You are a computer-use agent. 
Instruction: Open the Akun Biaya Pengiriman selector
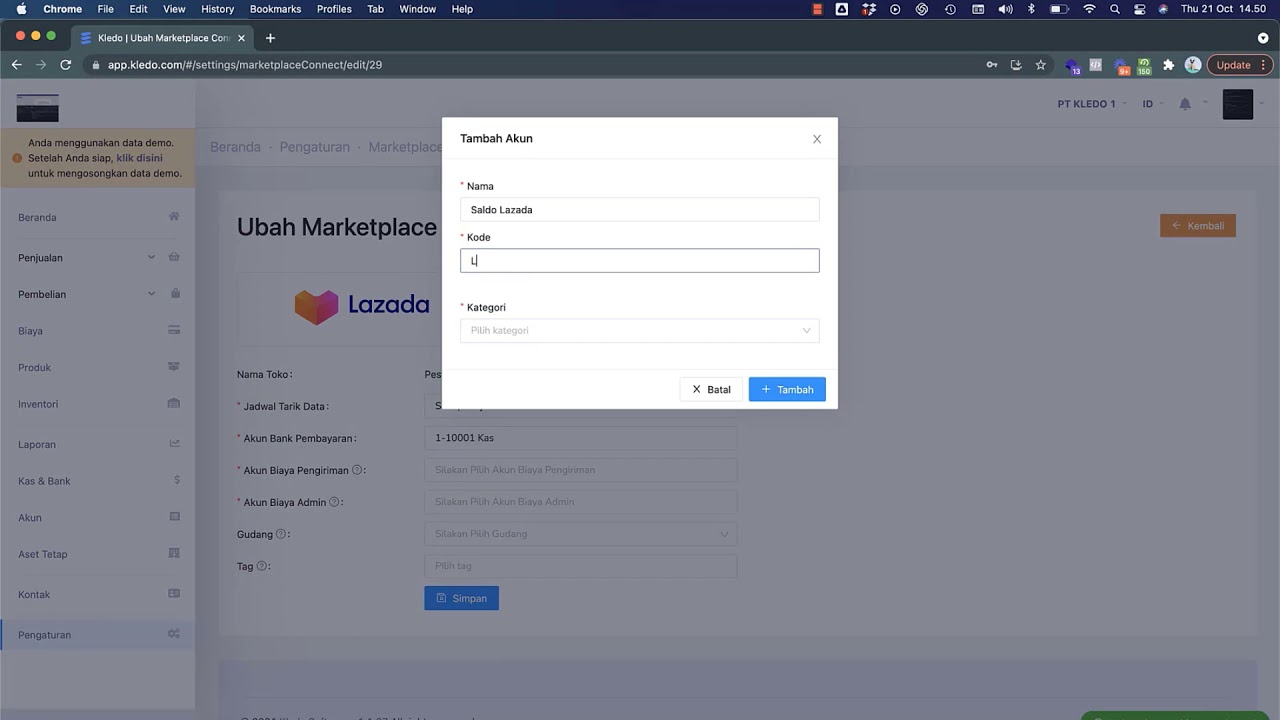pyautogui.click(x=580, y=470)
